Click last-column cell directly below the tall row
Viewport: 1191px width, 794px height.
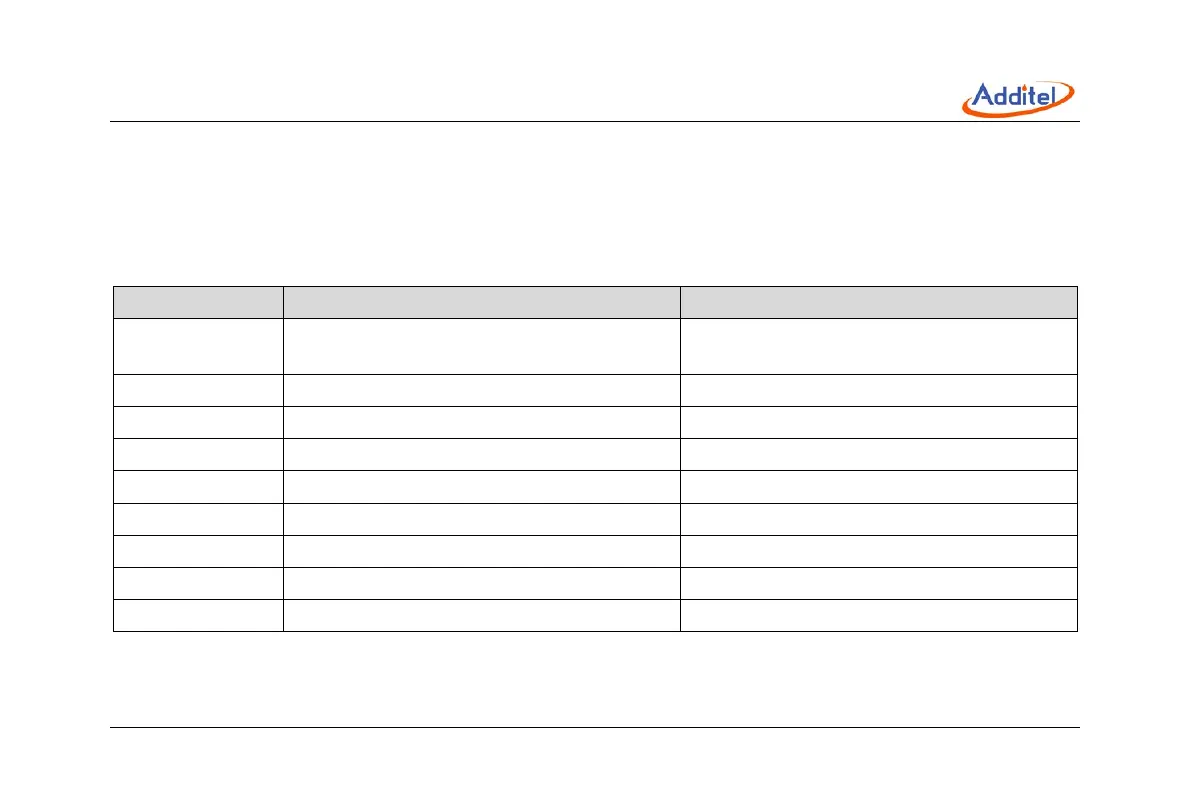(878, 390)
